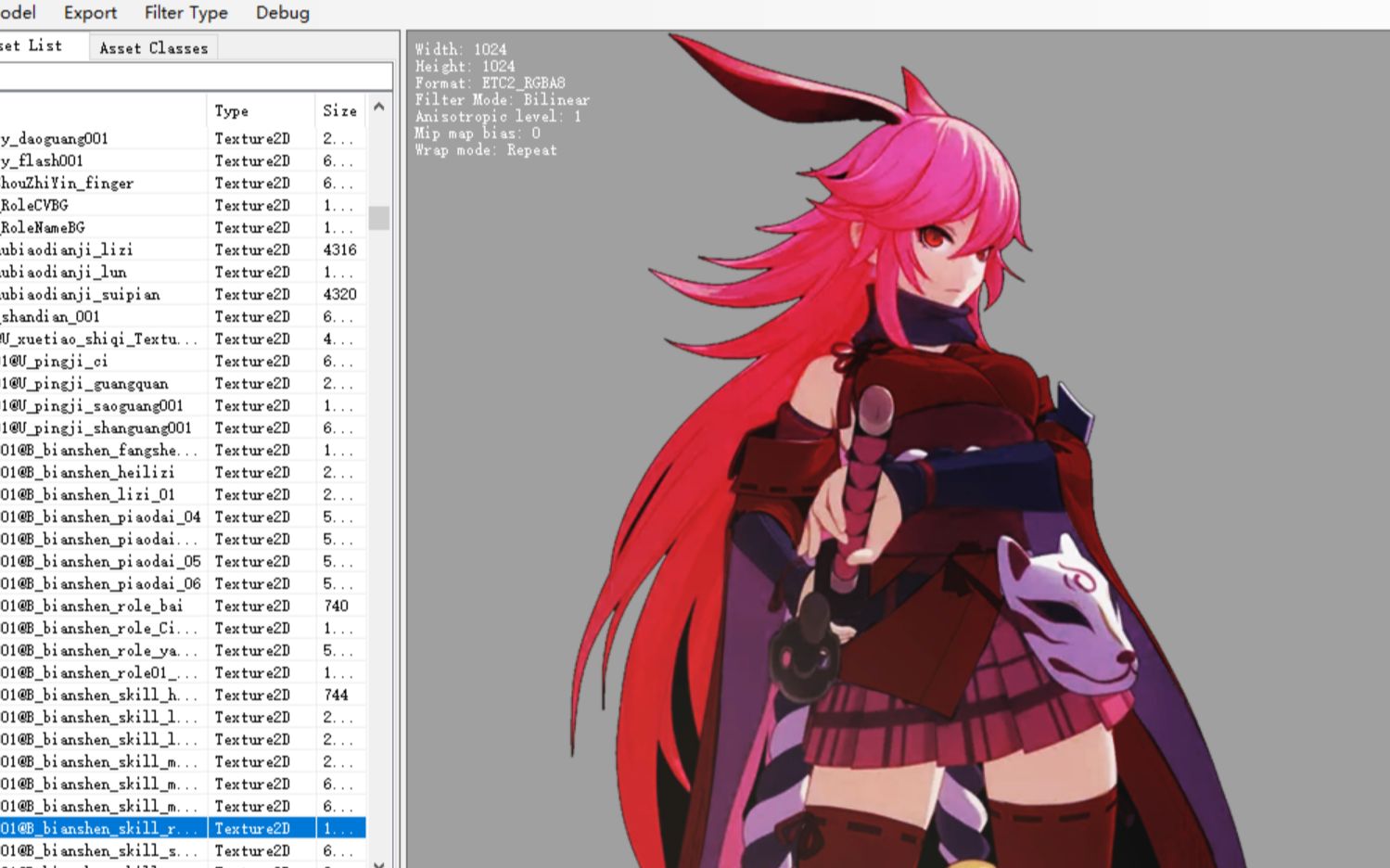Select the y_flash001 asset row
The image size is (1390, 868).
click(x=183, y=160)
